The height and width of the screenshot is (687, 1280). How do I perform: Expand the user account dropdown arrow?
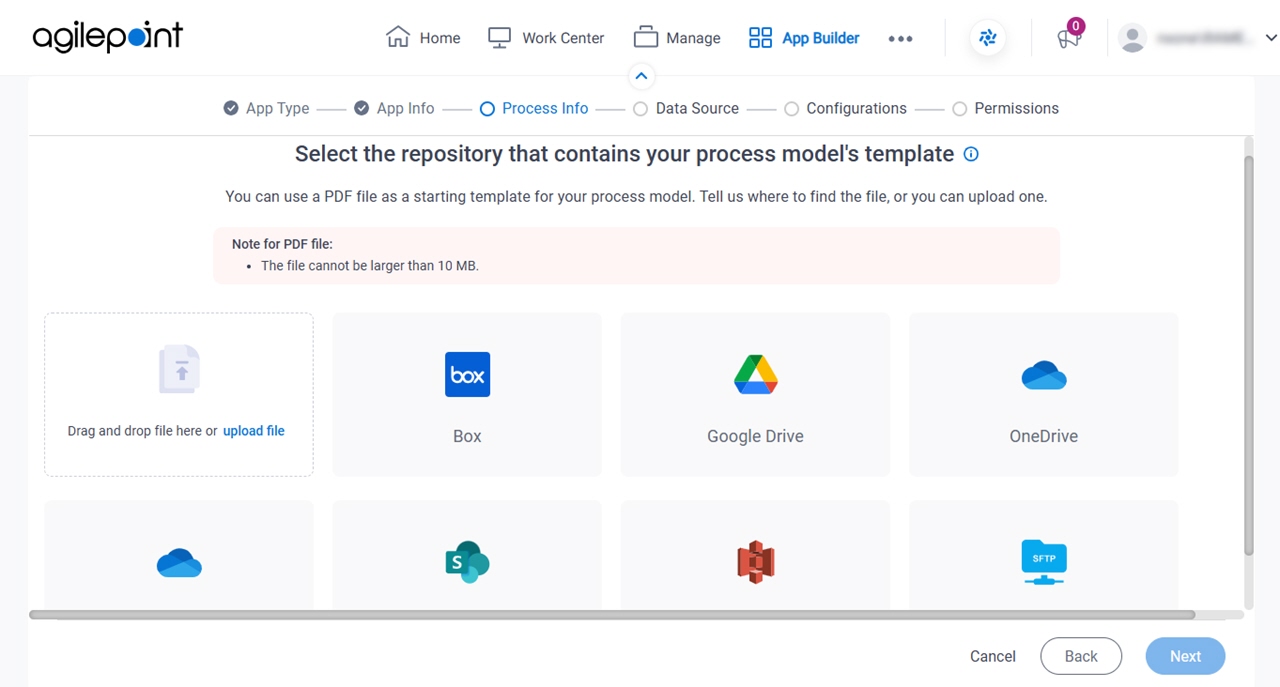[x=1271, y=38]
